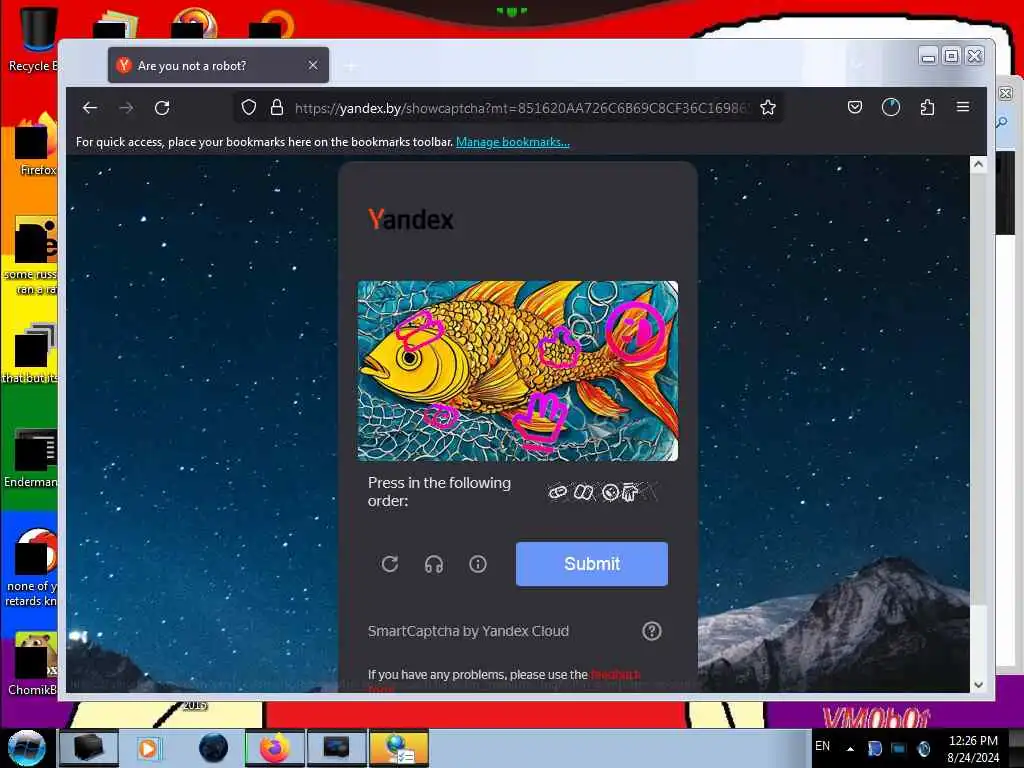Click the Firefox account circle icon
1024x768 pixels.
[x=891, y=107]
